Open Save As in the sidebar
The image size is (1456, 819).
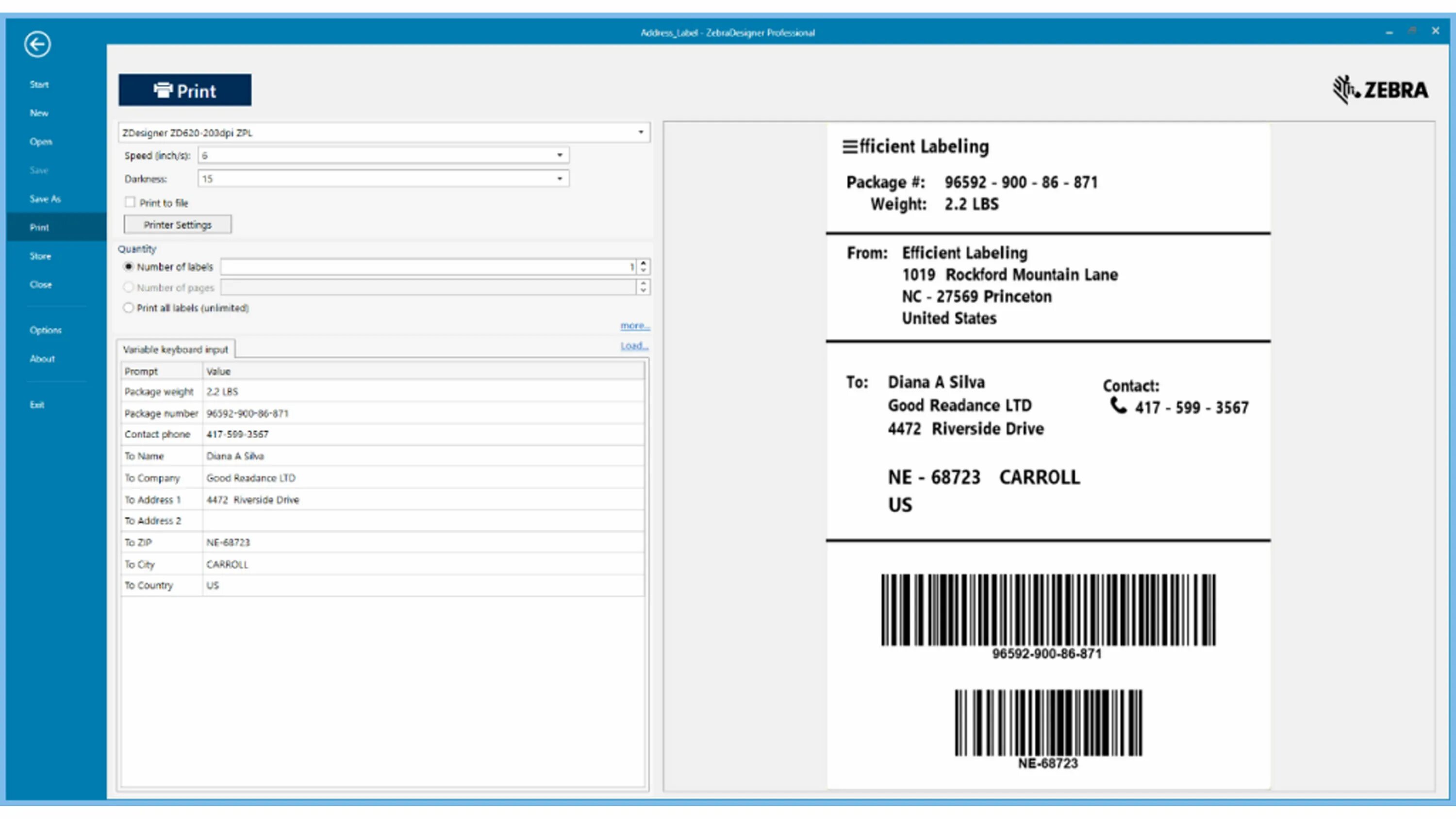pyautogui.click(x=45, y=199)
